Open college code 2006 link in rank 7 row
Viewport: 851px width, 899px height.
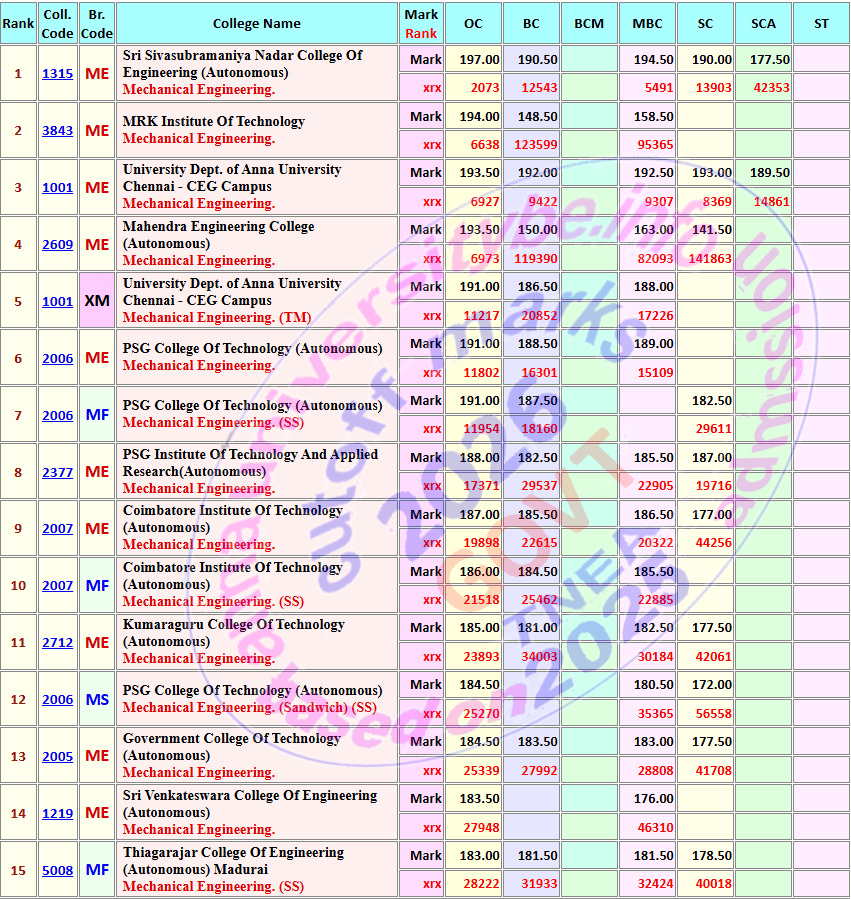(x=57, y=415)
